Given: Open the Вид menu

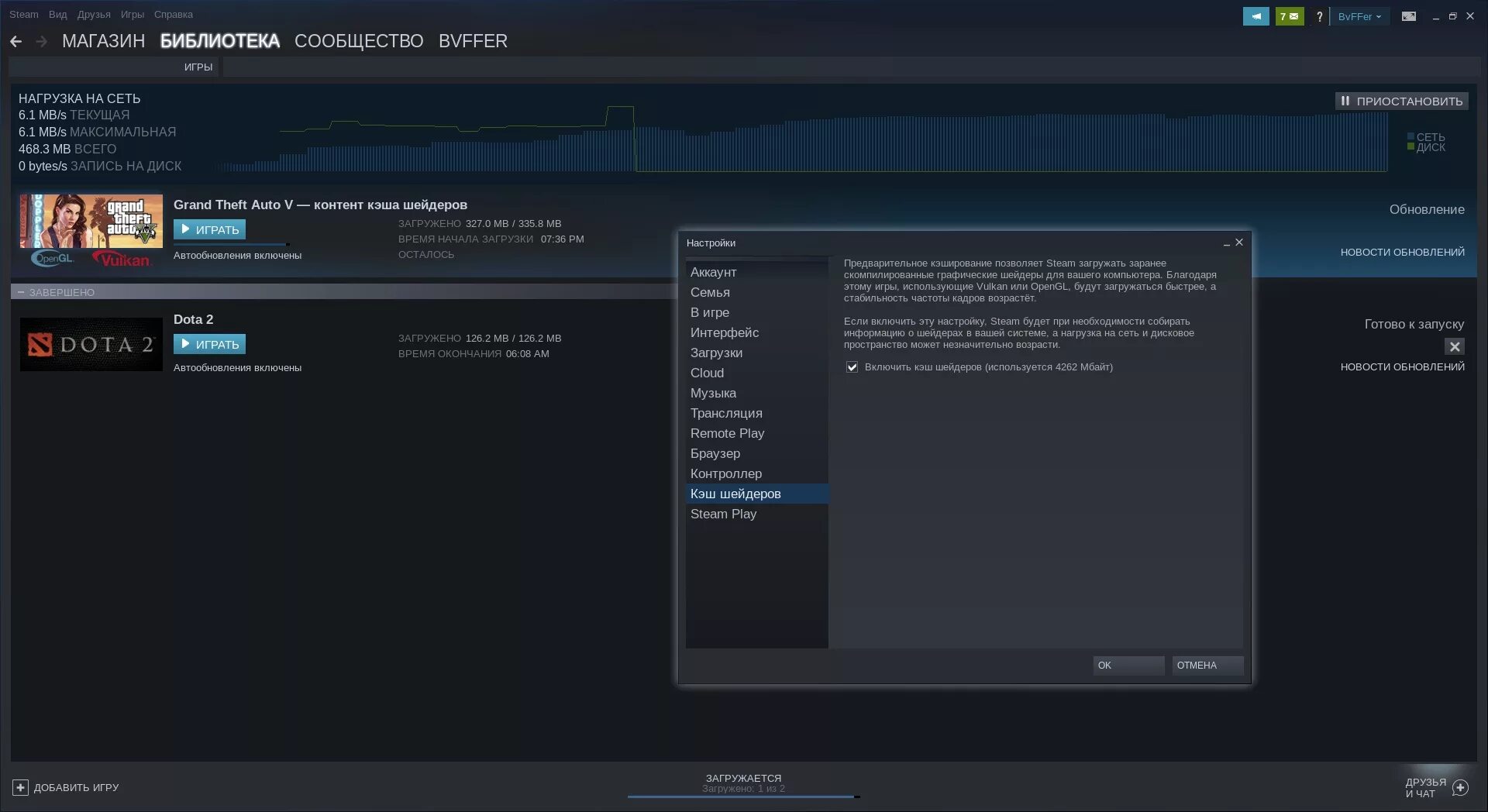Looking at the screenshot, I should click(57, 14).
